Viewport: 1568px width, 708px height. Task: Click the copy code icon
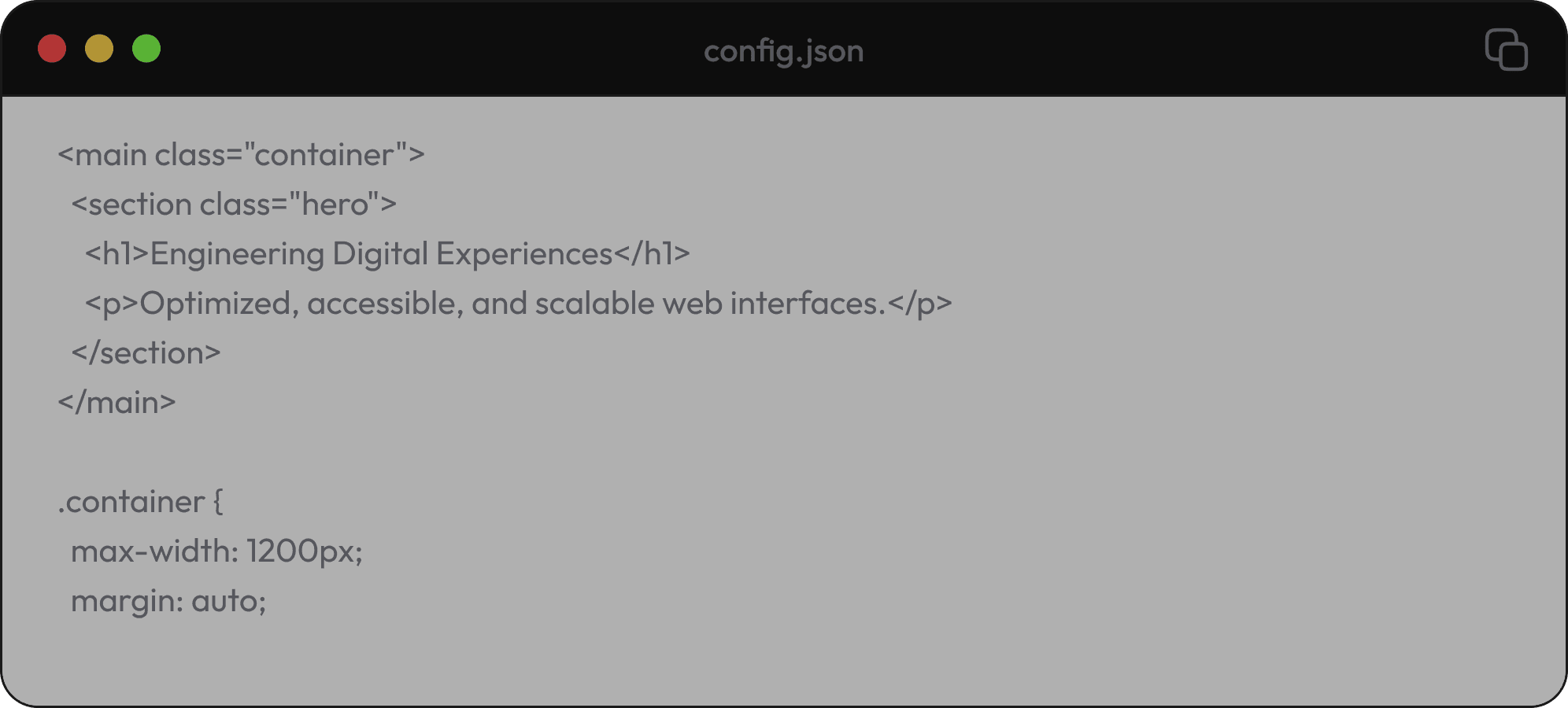click(1507, 50)
